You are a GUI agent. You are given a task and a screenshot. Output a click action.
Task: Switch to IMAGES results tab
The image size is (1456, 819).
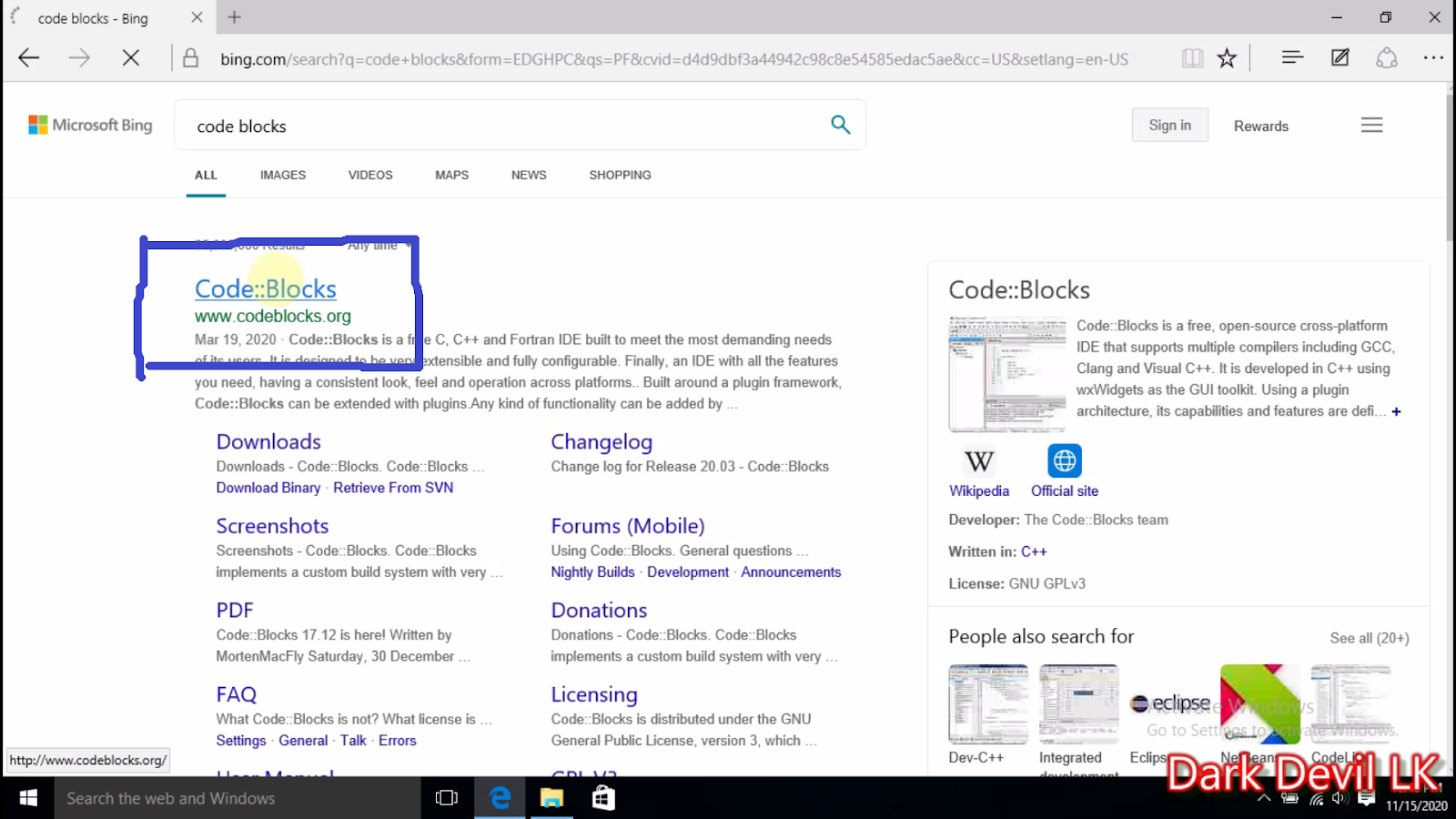coord(283,175)
